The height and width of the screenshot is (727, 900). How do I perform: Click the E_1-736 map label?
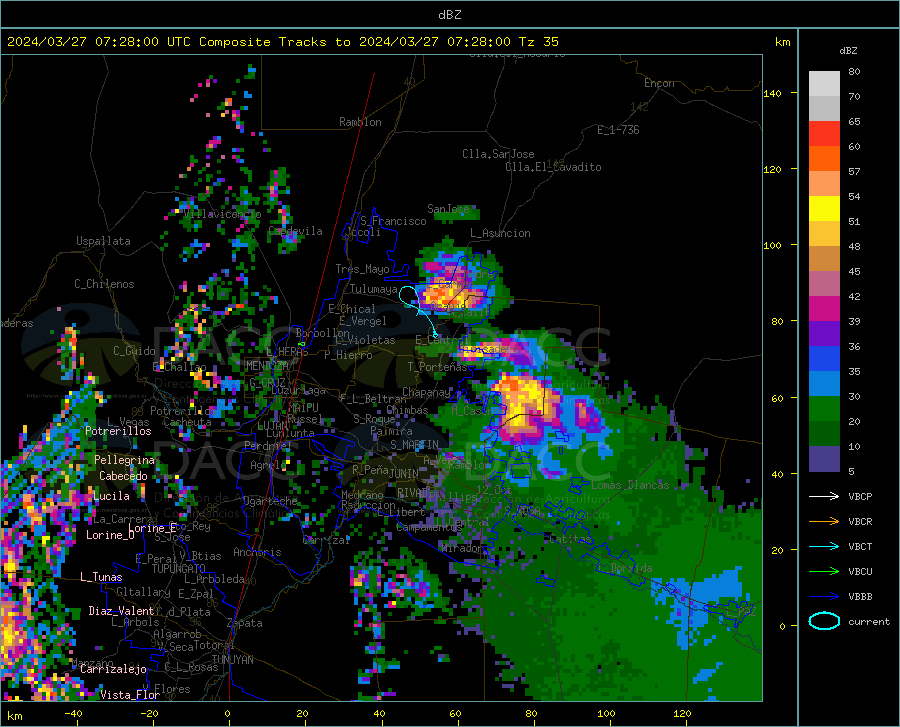618,130
